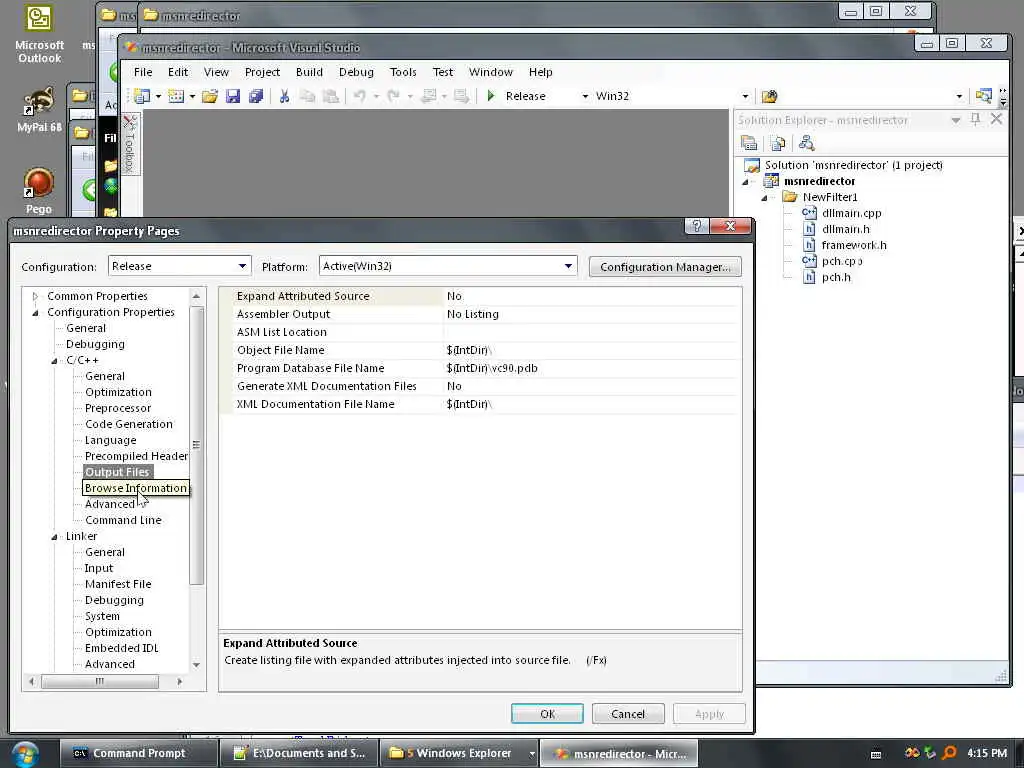The width and height of the screenshot is (1024, 768).
Task: Open the Solution Explorer window position dropdown
Action: (955, 120)
